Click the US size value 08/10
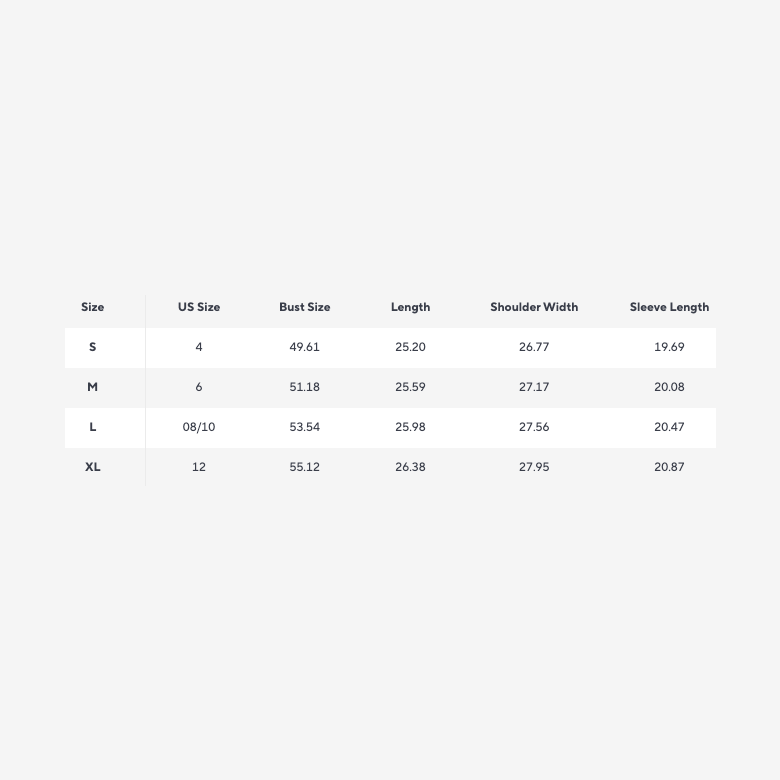Image resolution: width=780 pixels, height=780 pixels. (199, 427)
